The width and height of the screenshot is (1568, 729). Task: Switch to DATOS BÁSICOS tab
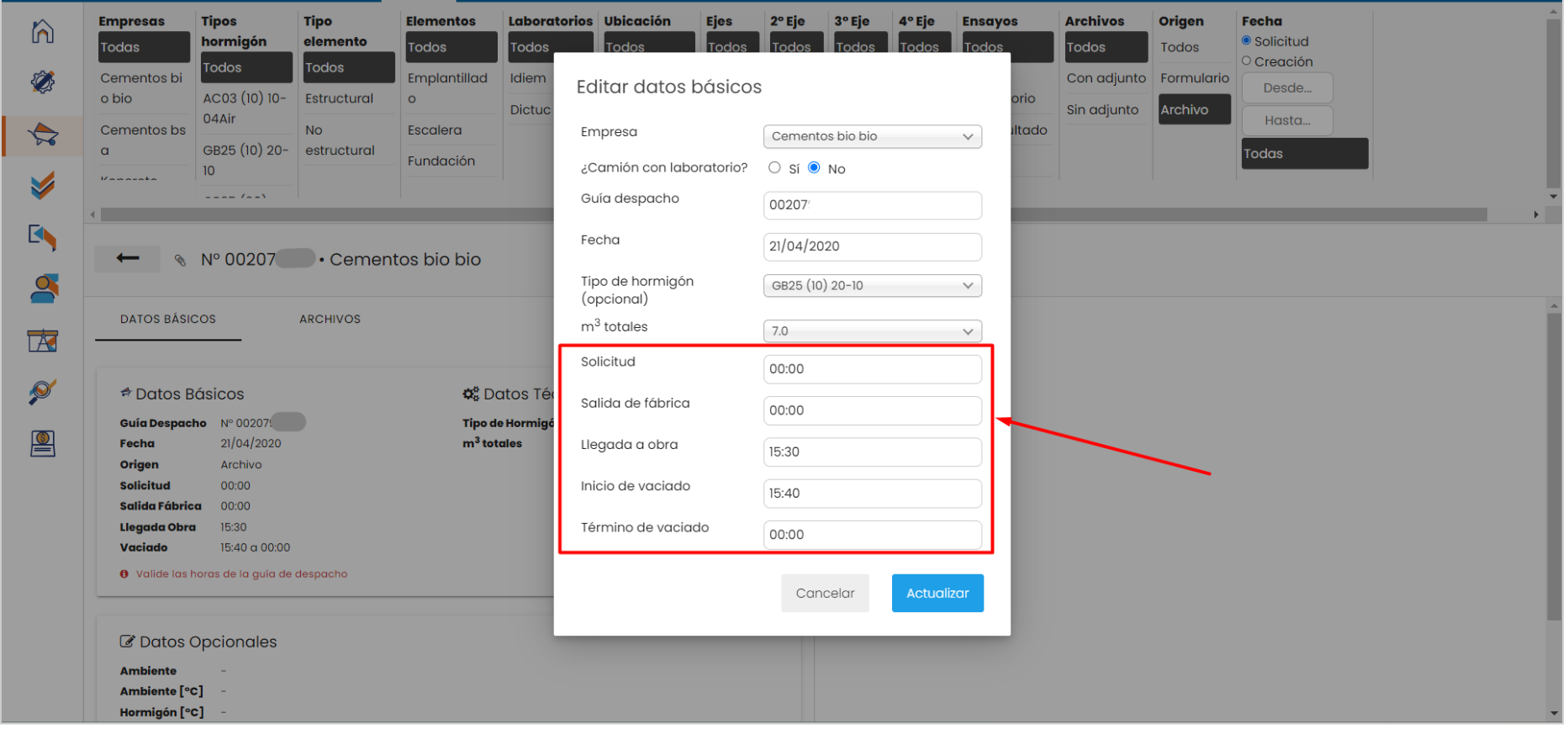coord(168,320)
